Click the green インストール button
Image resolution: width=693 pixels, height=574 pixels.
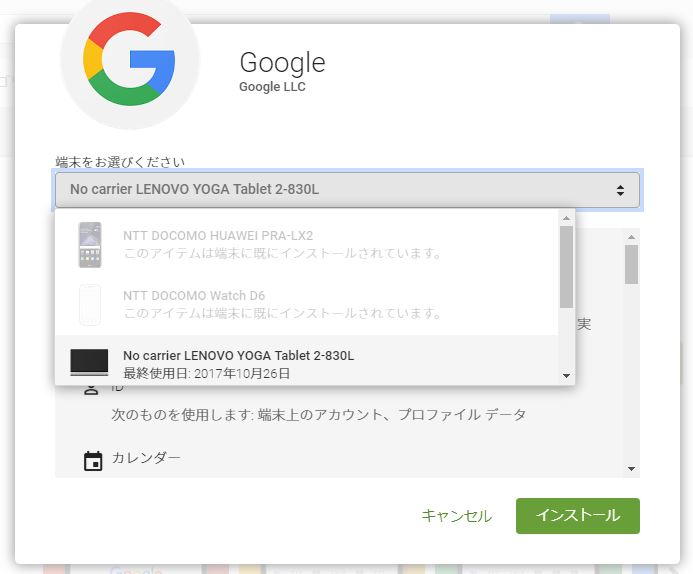(578, 516)
